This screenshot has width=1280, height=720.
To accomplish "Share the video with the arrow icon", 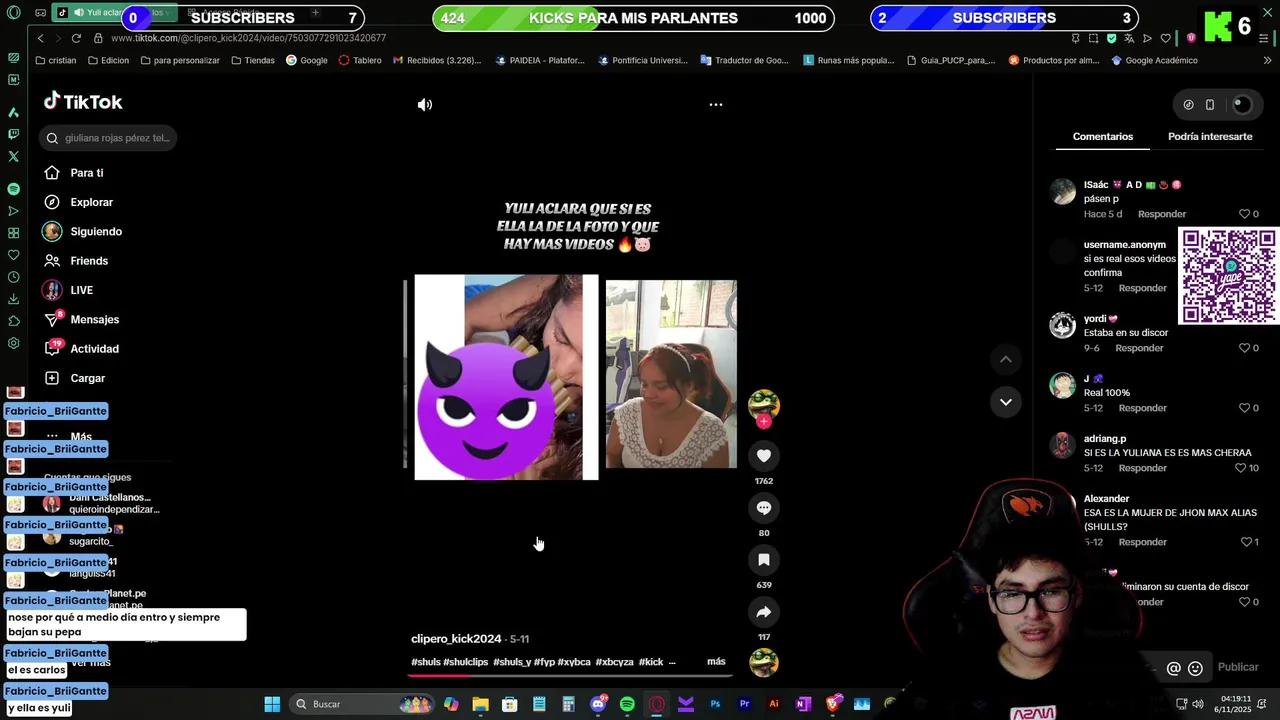I will (x=764, y=612).
